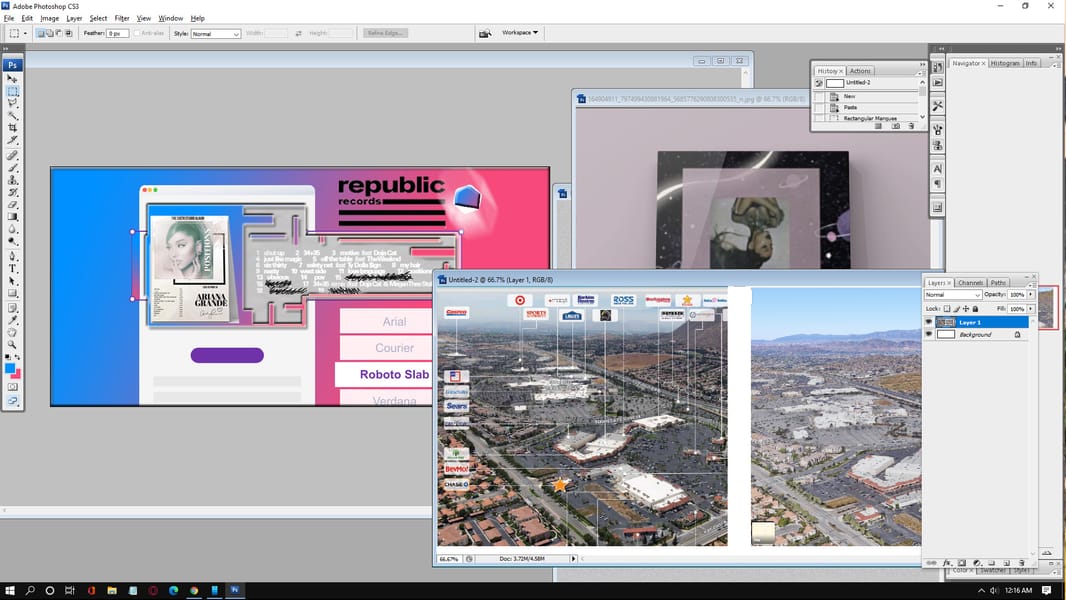Choose Add to selection mode option
The image size is (1066, 600).
50,33
